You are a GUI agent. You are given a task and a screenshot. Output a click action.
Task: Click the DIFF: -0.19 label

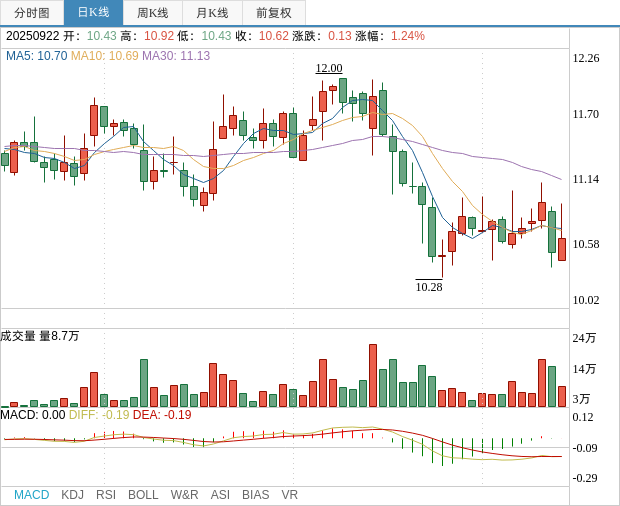tap(99, 415)
